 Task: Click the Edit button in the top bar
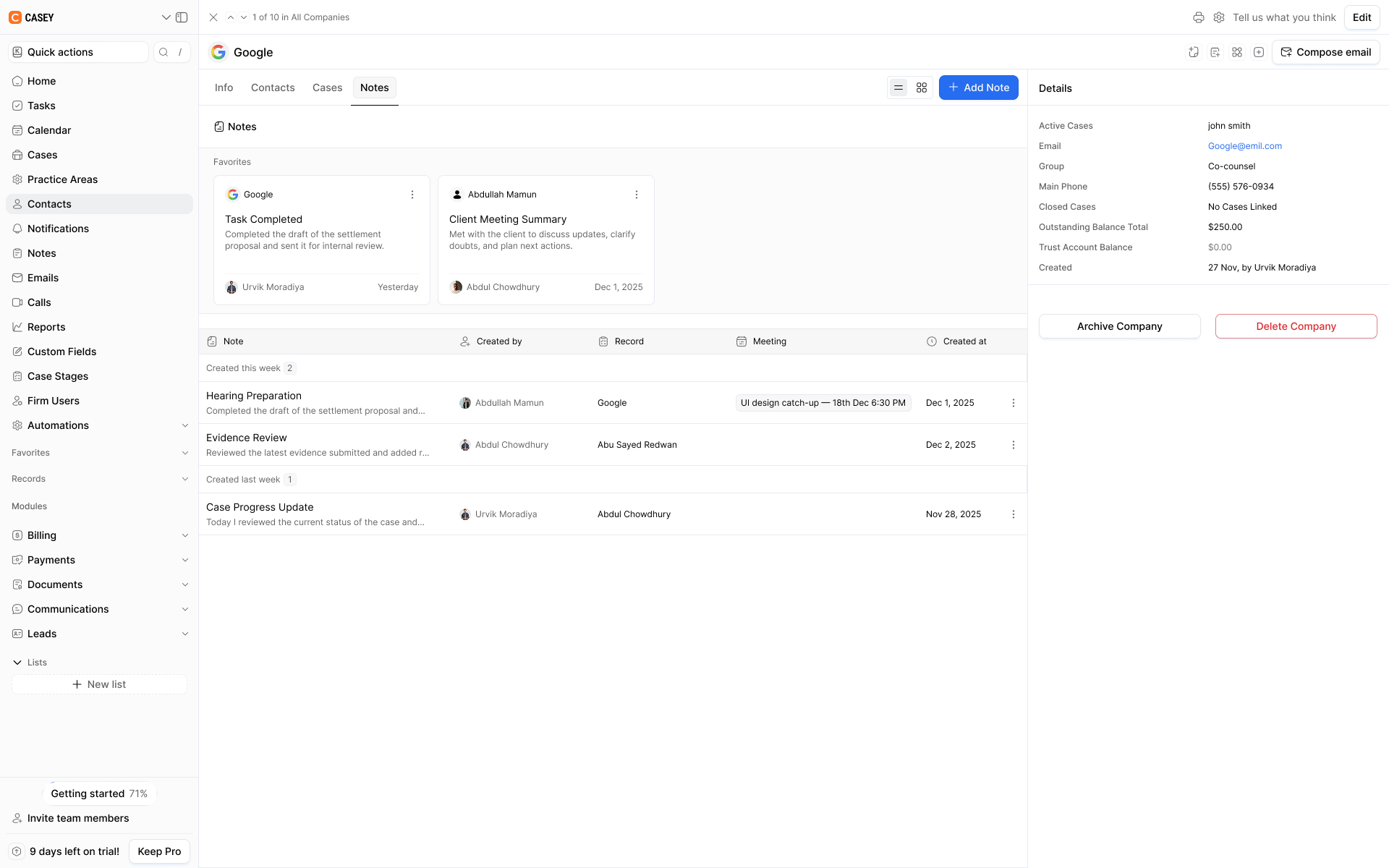1362,17
